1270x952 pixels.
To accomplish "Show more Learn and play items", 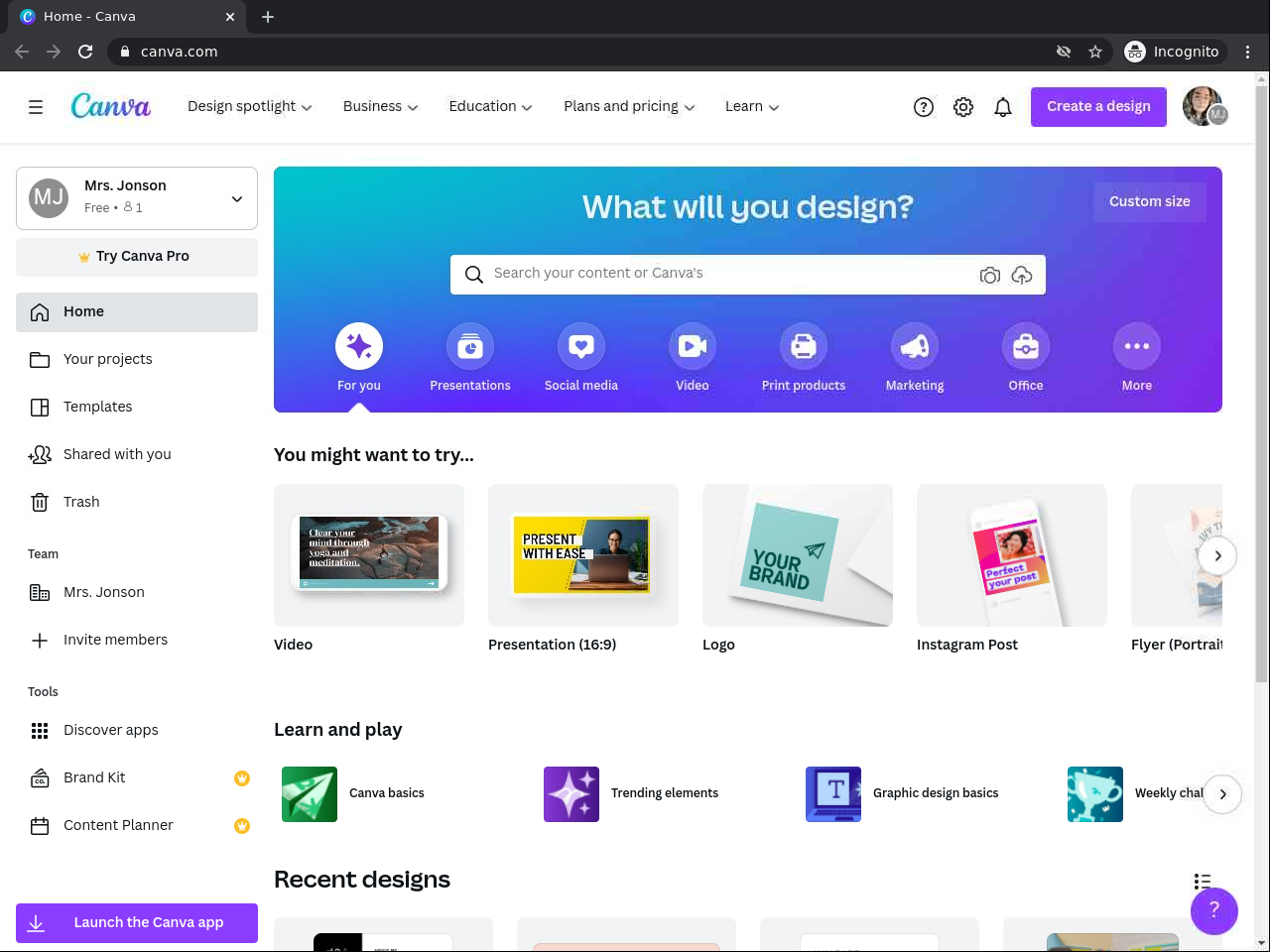I will click(1222, 794).
